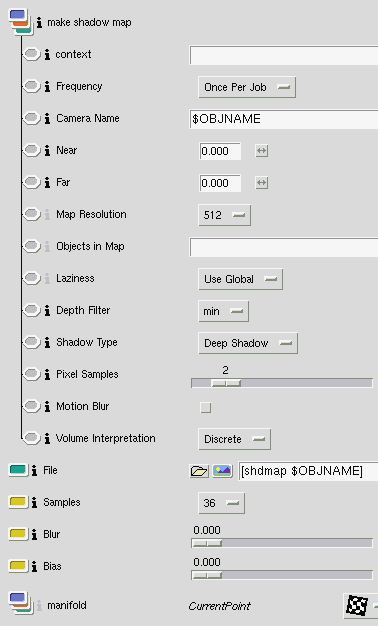Click the Depth Filter connection plug
The image size is (378, 626).
(x=32, y=309)
